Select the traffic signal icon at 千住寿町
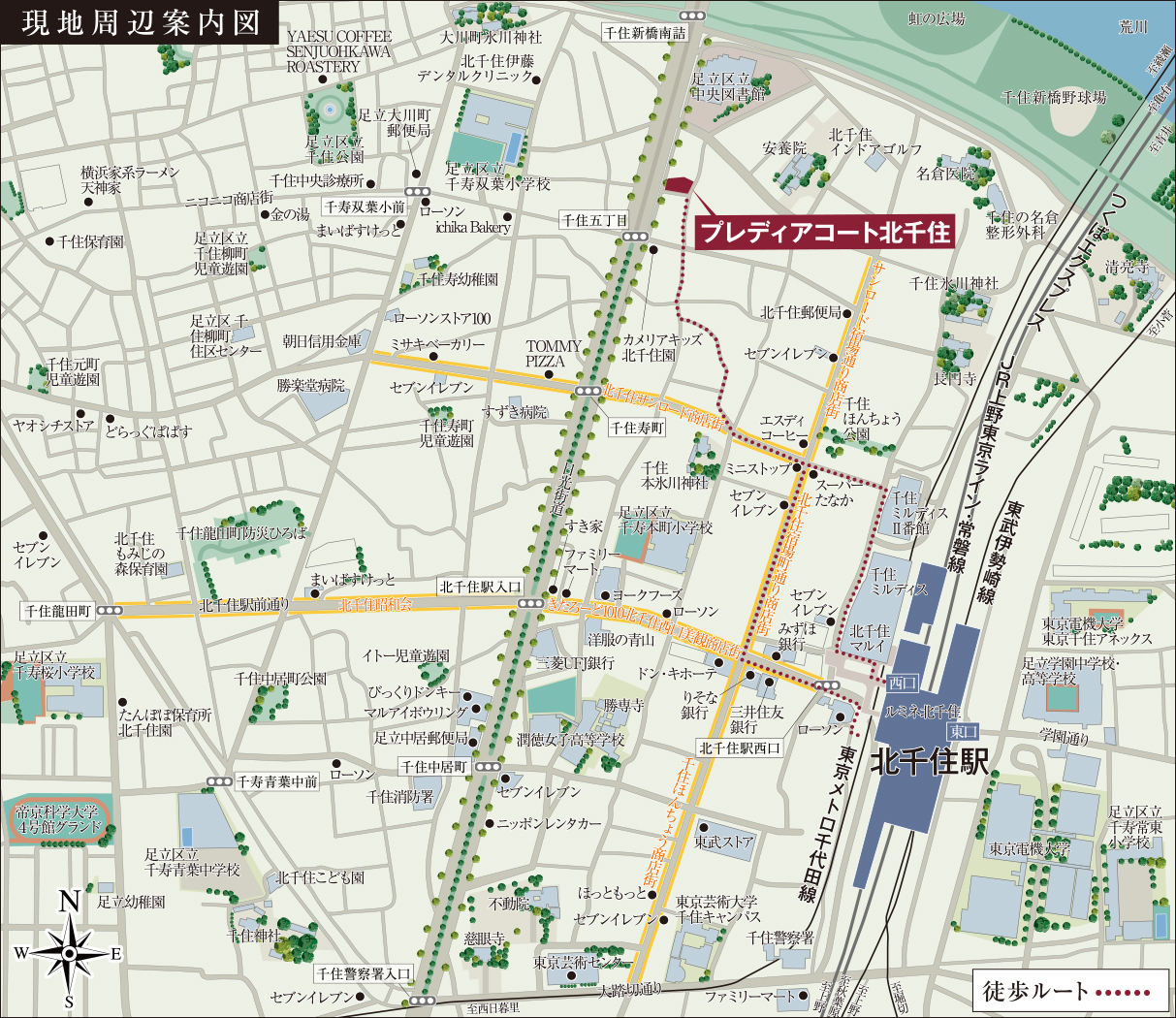The image size is (1176, 1018). coord(588,391)
